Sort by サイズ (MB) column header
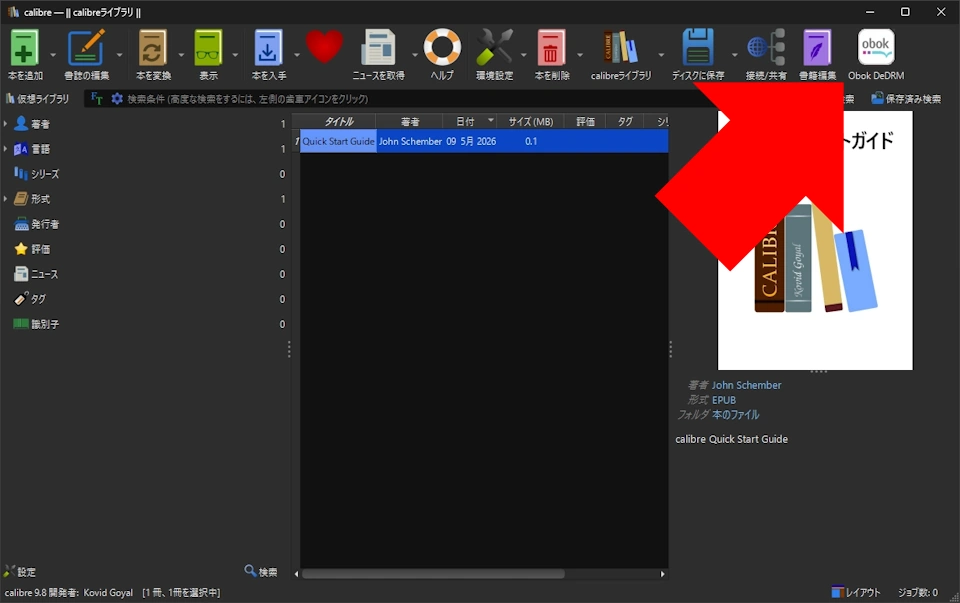The image size is (960, 603). pyautogui.click(x=530, y=121)
